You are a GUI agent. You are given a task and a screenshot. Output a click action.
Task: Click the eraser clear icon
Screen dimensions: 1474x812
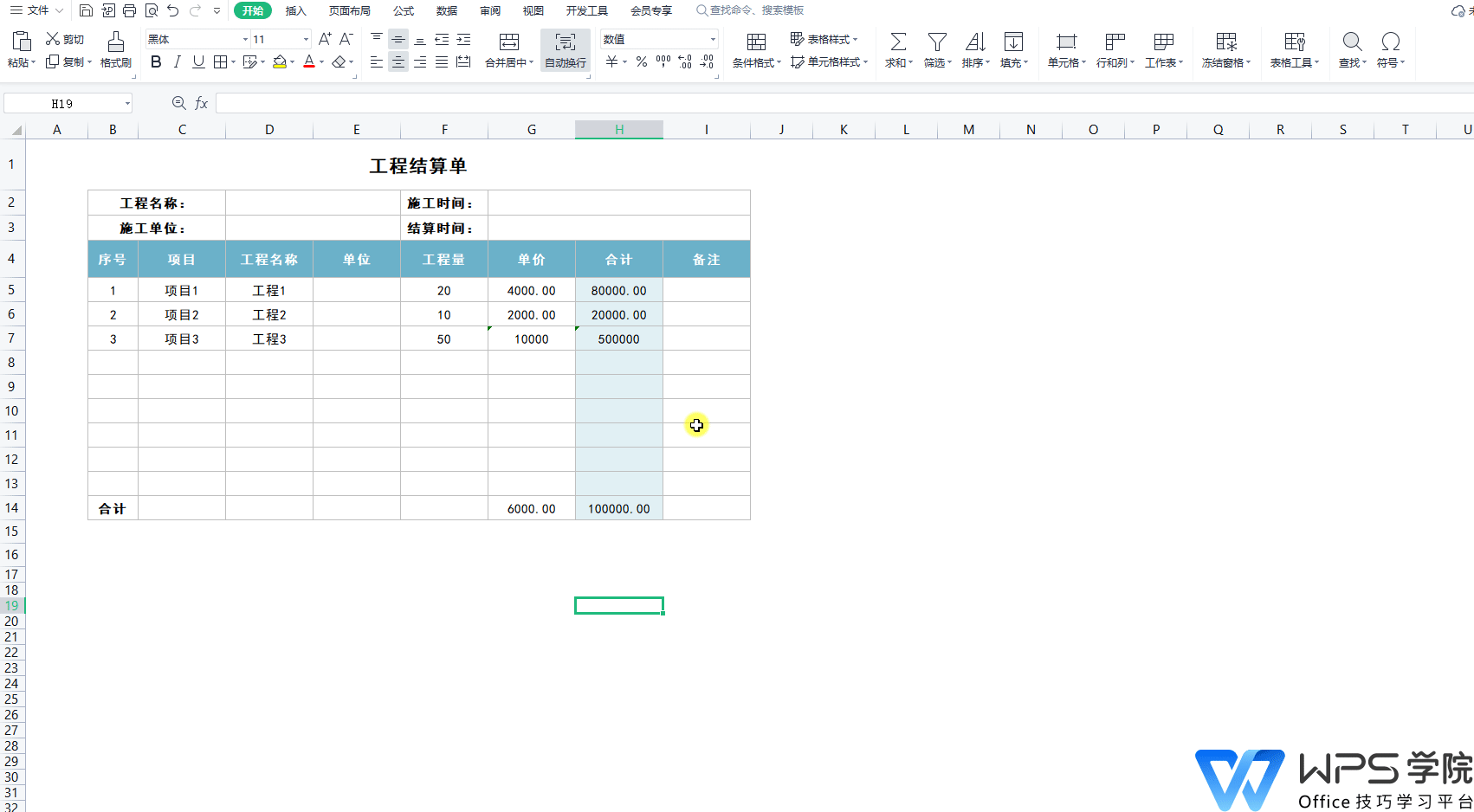click(x=339, y=61)
